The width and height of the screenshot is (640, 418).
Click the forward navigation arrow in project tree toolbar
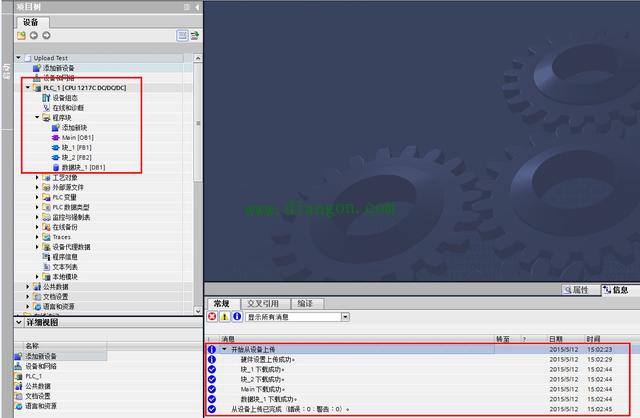[48, 35]
